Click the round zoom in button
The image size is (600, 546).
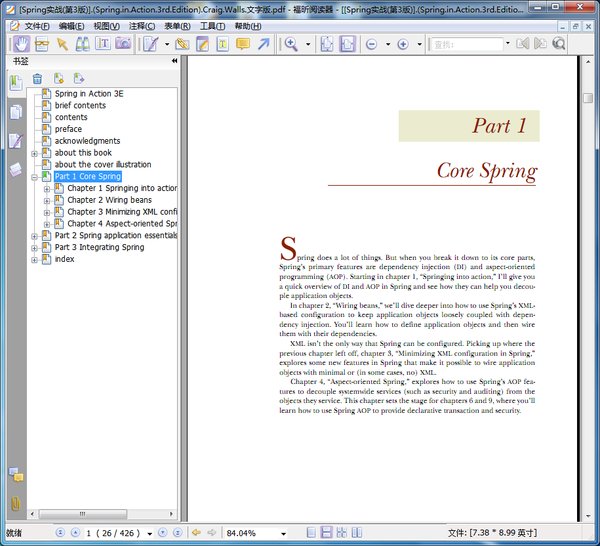(403, 44)
